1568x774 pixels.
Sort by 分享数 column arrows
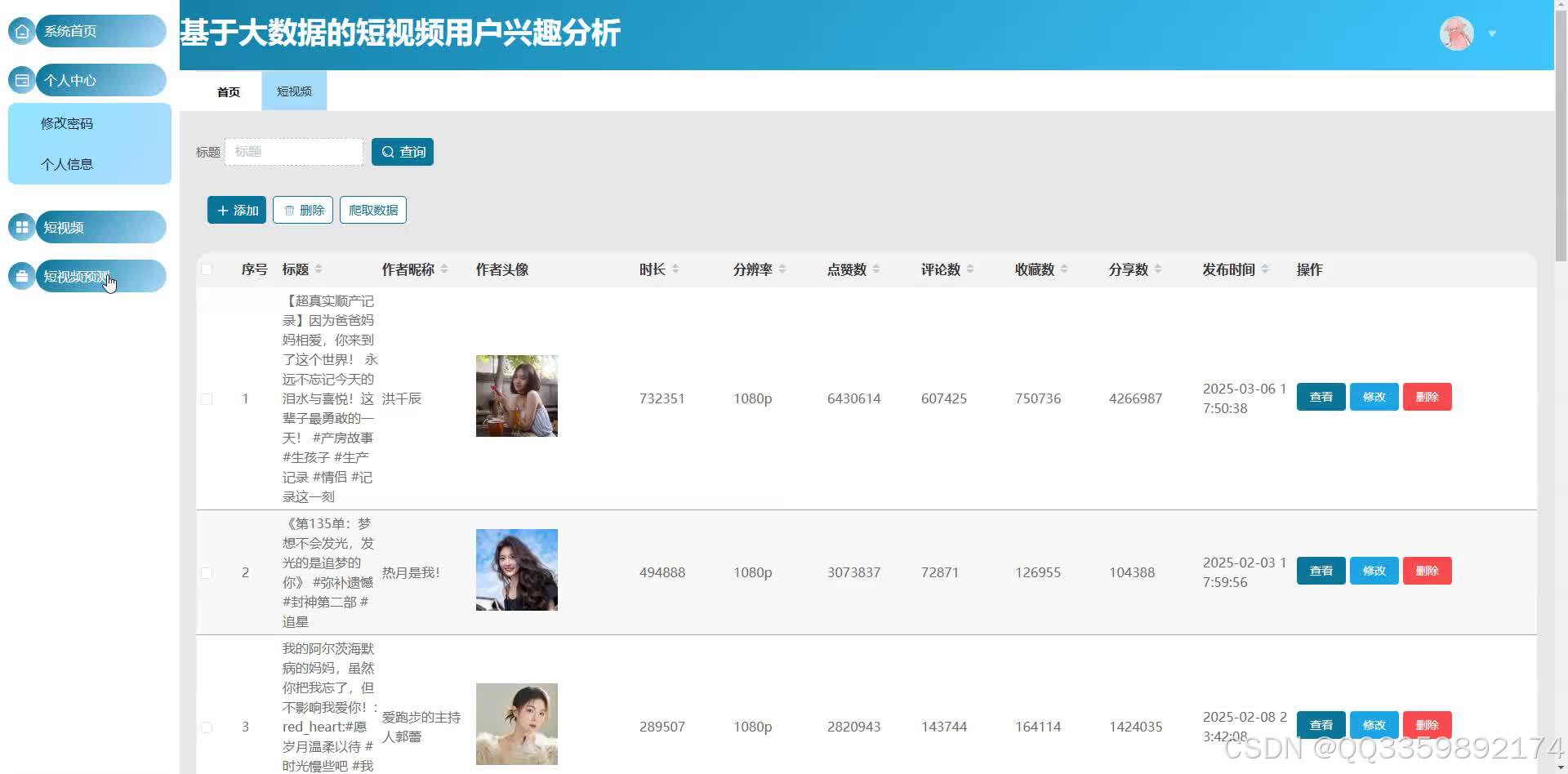pyautogui.click(x=1158, y=269)
